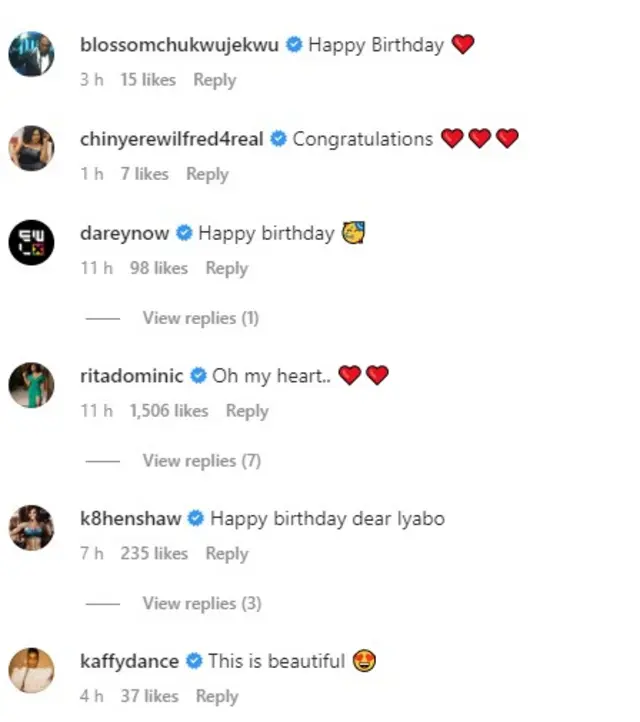The height and width of the screenshot is (722, 640).
Task: Reply to kaffydance's comment
Action: tap(216, 696)
